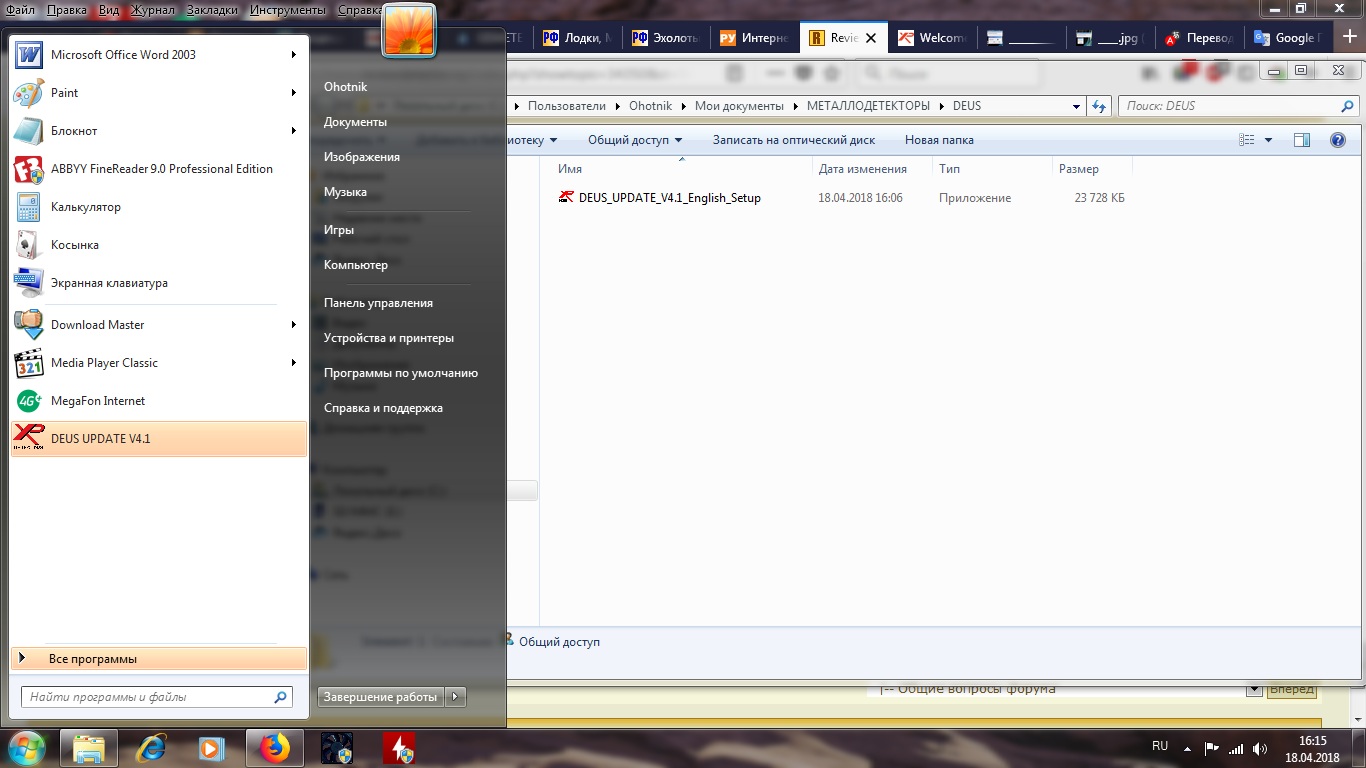Toggle the preview pane button in Explorer
Viewport: 1366px width, 768px height.
click(x=1301, y=140)
